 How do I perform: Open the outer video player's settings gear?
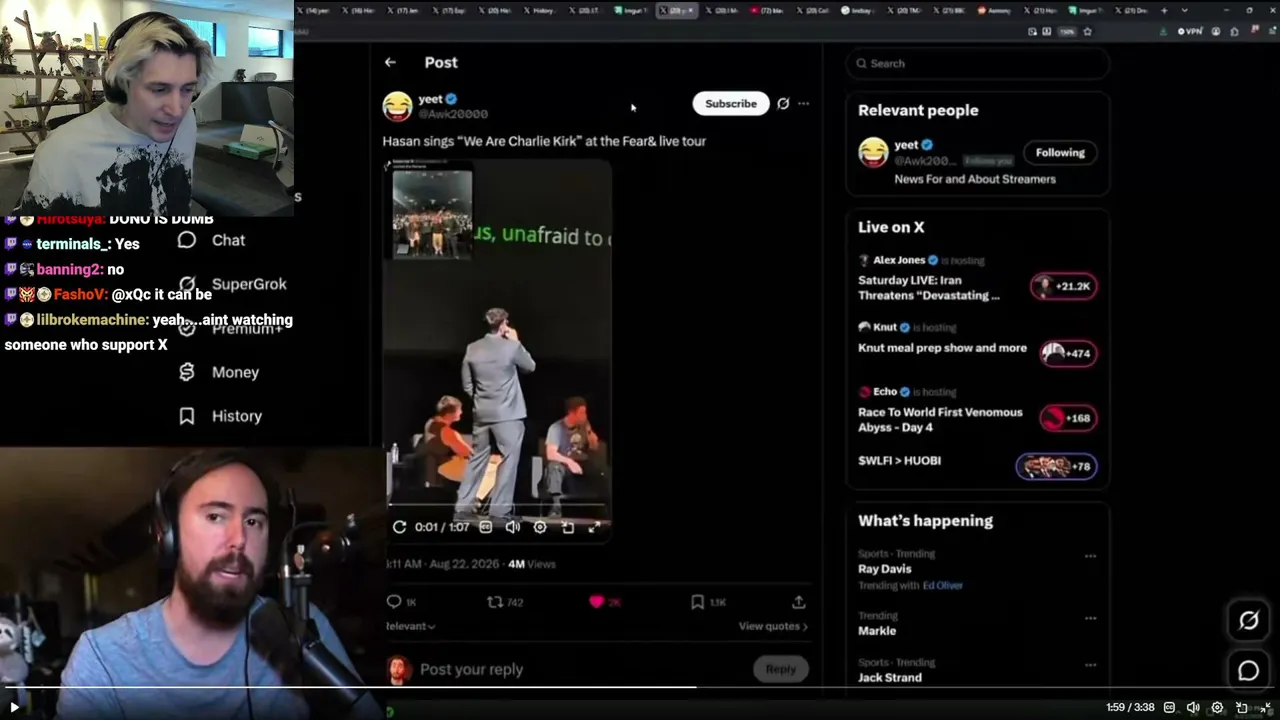tap(1217, 707)
